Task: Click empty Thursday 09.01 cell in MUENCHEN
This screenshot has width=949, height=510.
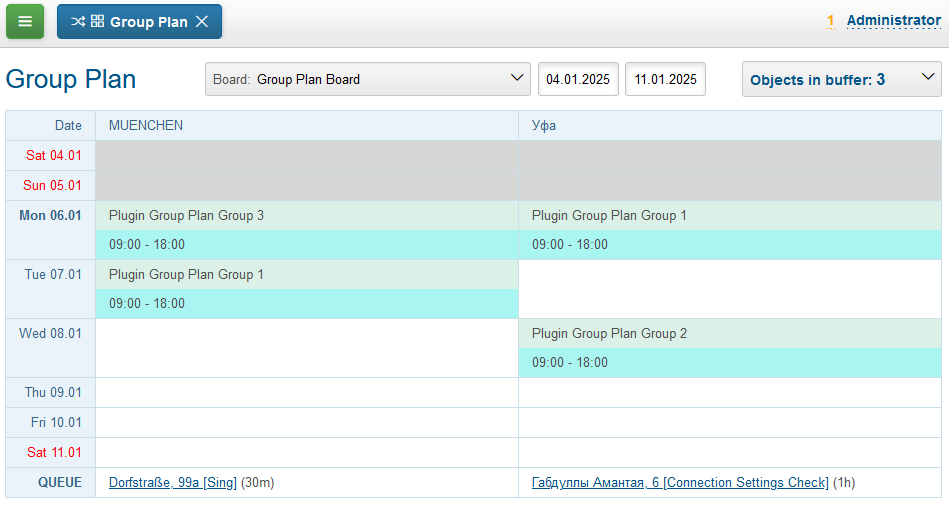Action: click(x=306, y=393)
